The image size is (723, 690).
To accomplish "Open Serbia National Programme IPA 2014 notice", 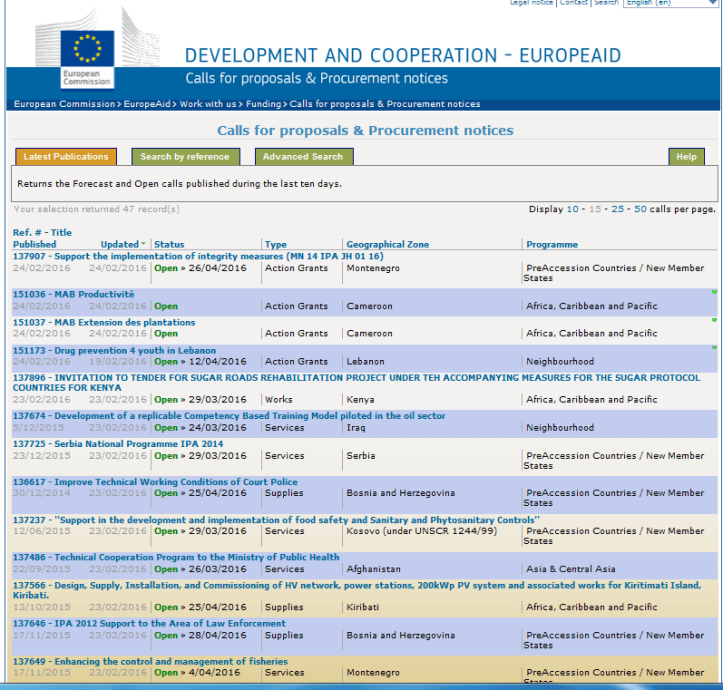I will pos(117,444).
